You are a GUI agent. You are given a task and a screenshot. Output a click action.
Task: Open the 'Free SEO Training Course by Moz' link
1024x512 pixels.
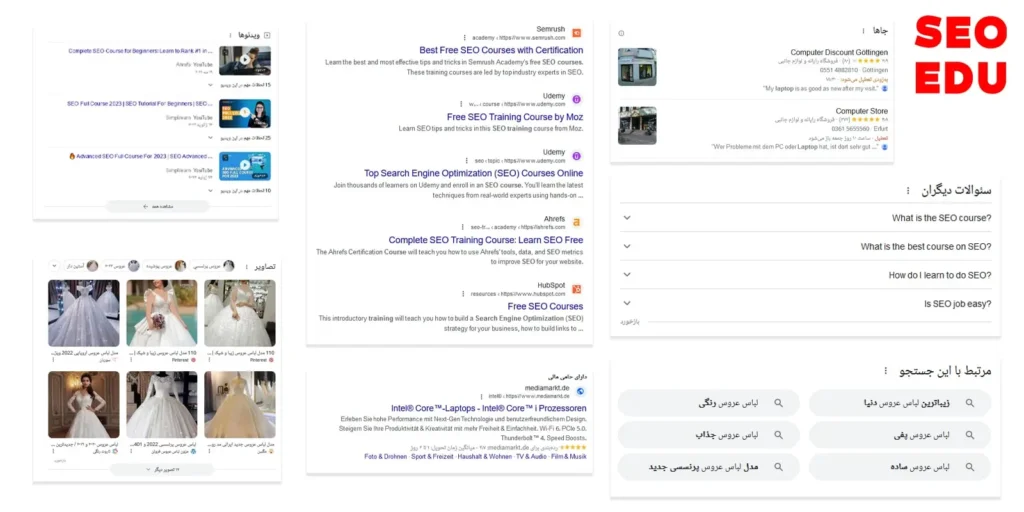tap(515, 117)
